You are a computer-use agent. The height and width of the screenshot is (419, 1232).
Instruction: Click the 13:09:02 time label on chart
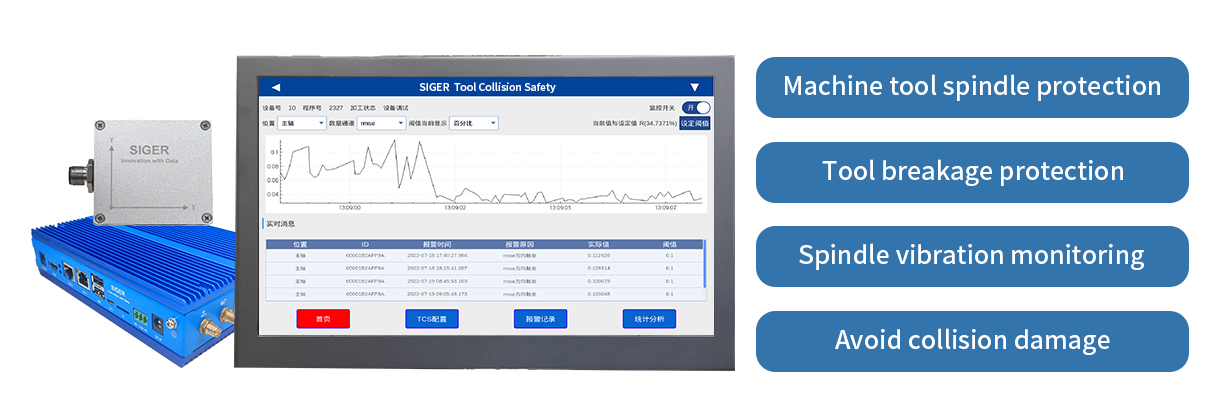tap(455, 208)
